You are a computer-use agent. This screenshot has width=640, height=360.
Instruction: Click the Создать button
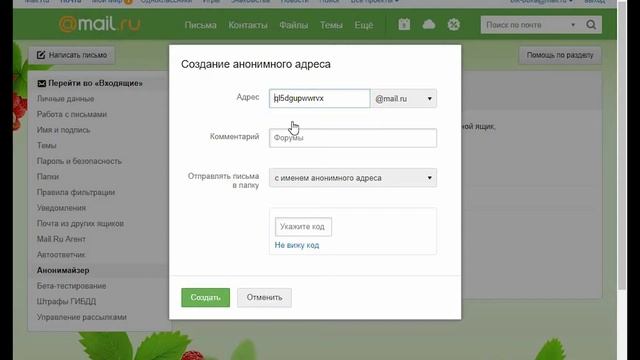coord(205,298)
